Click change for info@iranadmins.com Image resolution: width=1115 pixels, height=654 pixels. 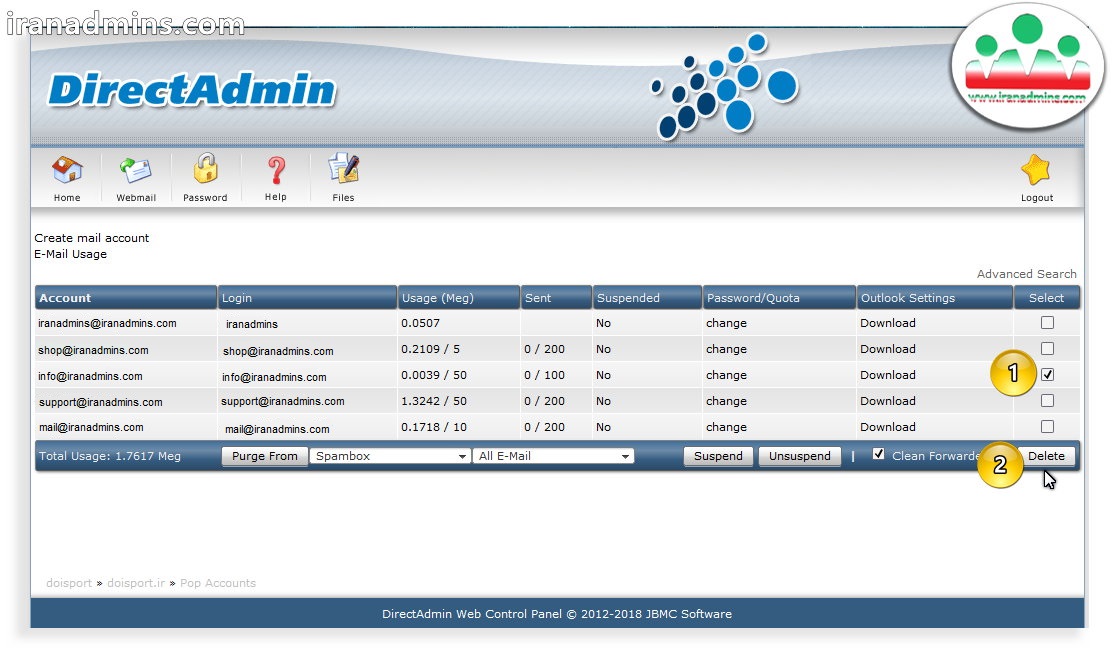click(726, 375)
